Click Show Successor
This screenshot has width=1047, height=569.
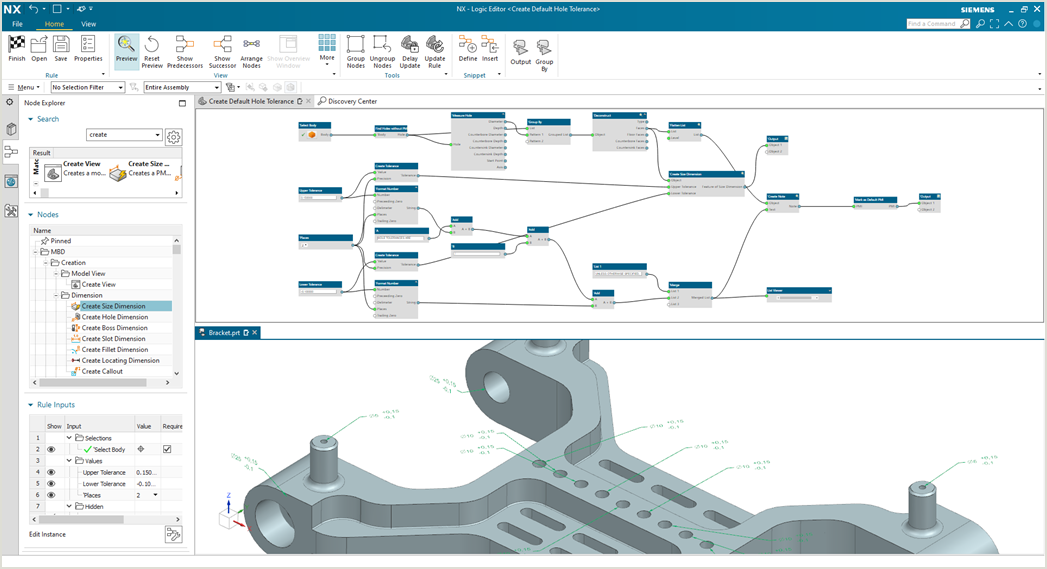[222, 51]
